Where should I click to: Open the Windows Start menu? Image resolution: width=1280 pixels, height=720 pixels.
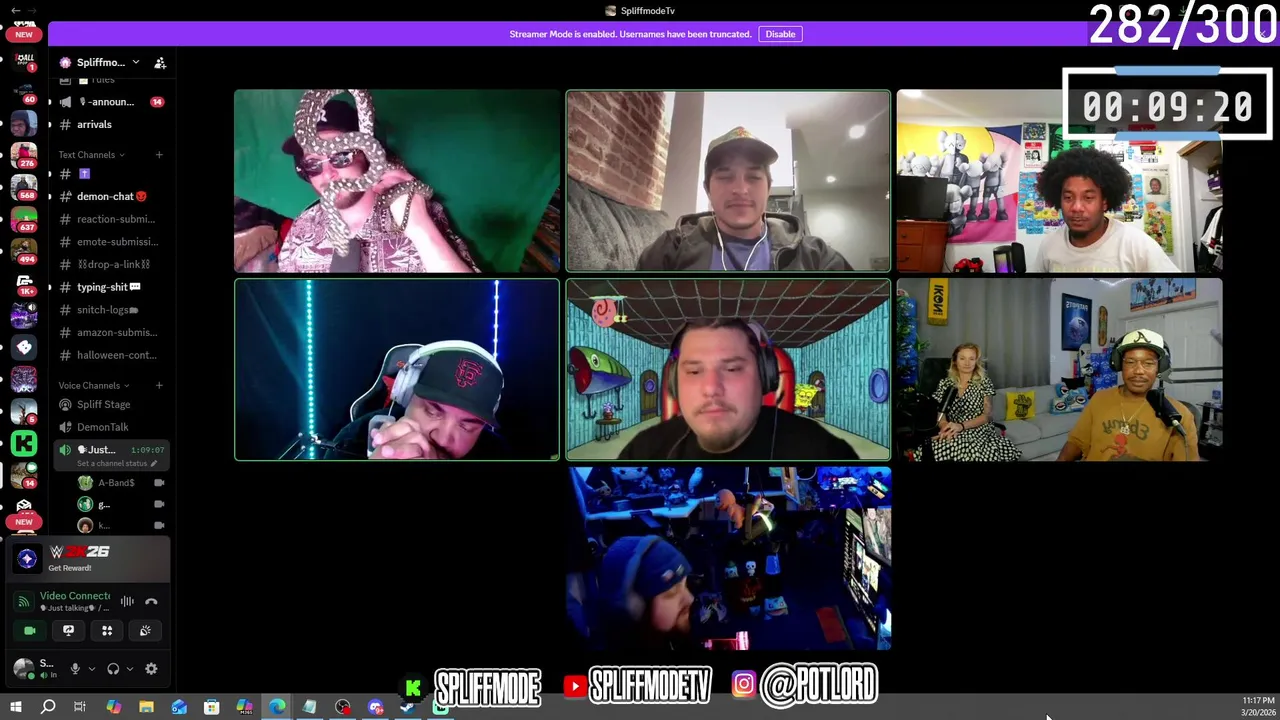pyautogui.click(x=15, y=707)
